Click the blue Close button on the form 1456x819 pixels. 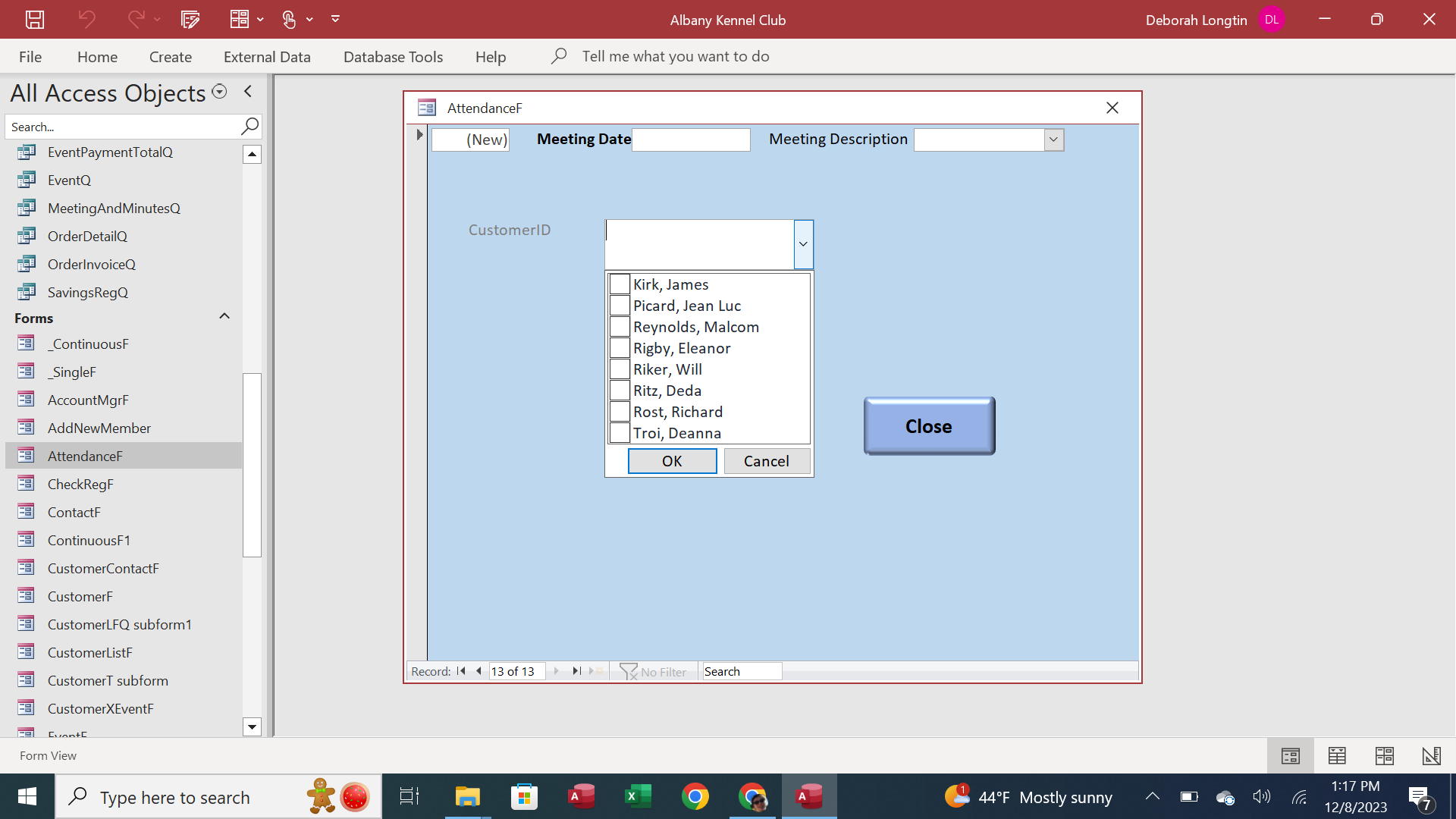point(929,426)
